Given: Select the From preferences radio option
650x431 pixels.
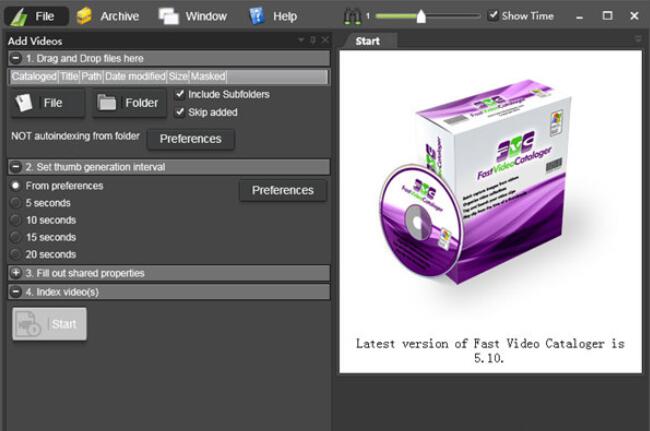Looking at the screenshot, I should [16, 186].
